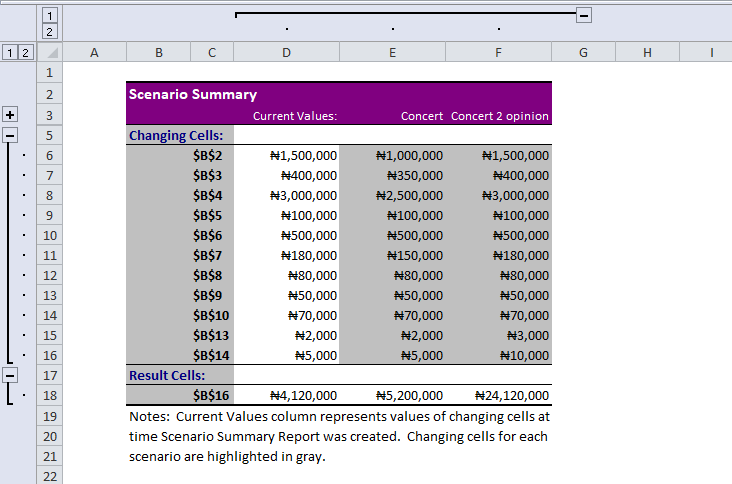Click the ₦24,120,000 result cell
Screen dimensions: 732x484
[x=511, y=396]
